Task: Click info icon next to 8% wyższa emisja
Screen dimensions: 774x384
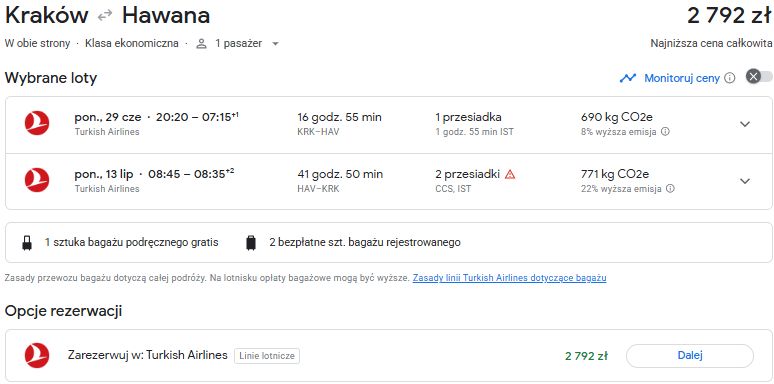Action: (x=665, y=132)
